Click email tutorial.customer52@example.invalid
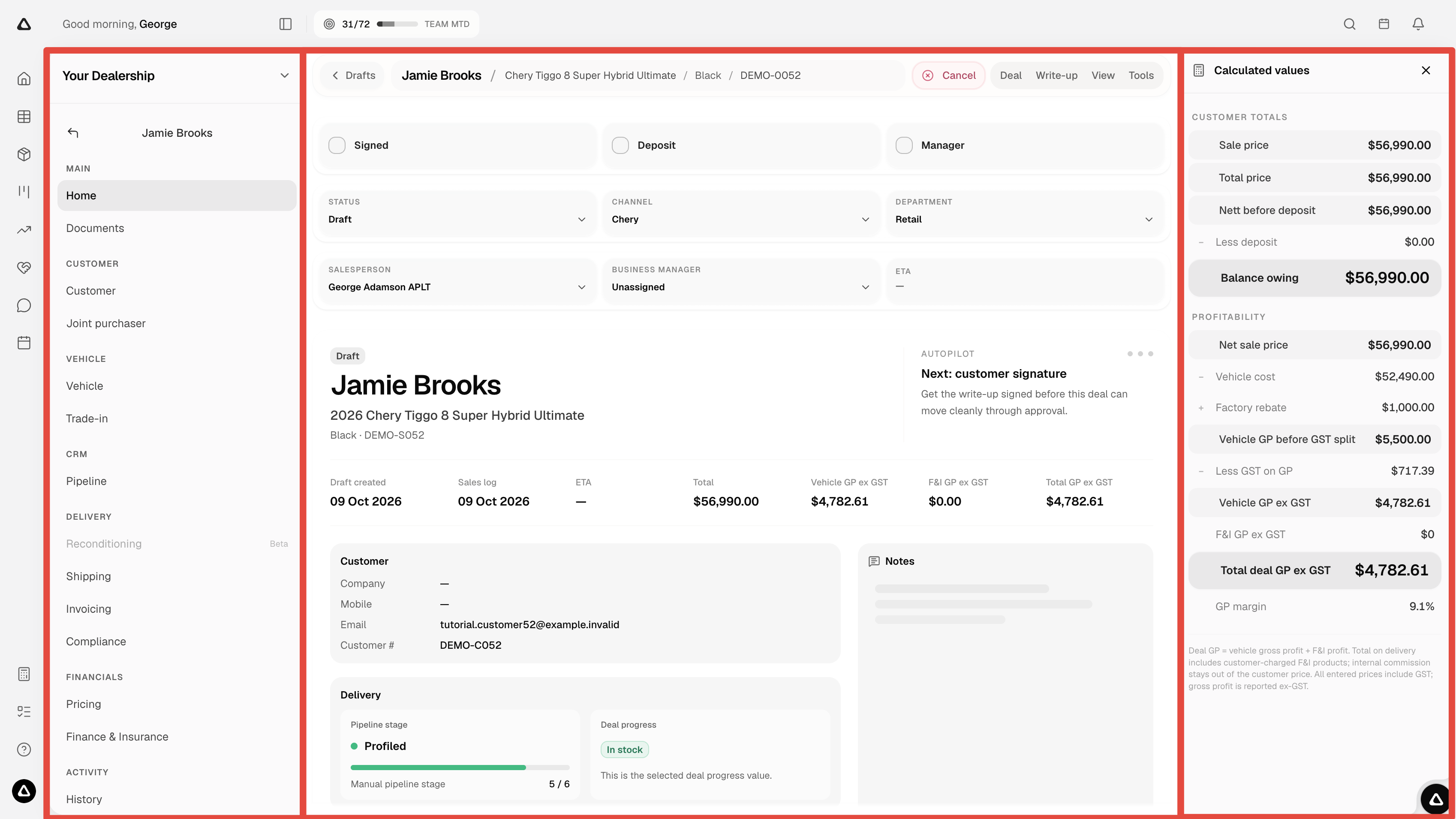Image resolution: width=1456 pixels, height=819 pixels. (529, 625)
